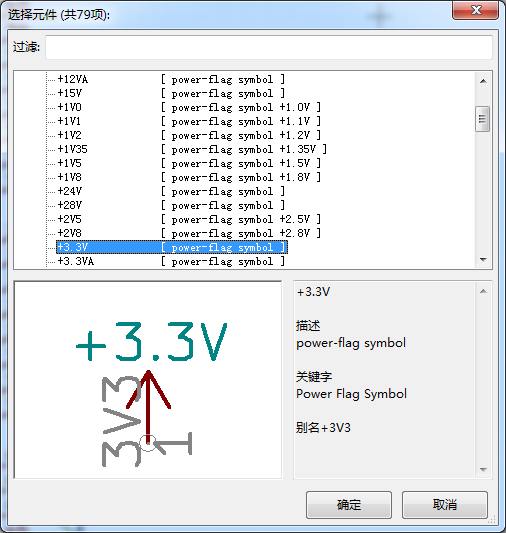Click the 过滤 filter input field
Screen dimensions: 506x533
point(269,47)
